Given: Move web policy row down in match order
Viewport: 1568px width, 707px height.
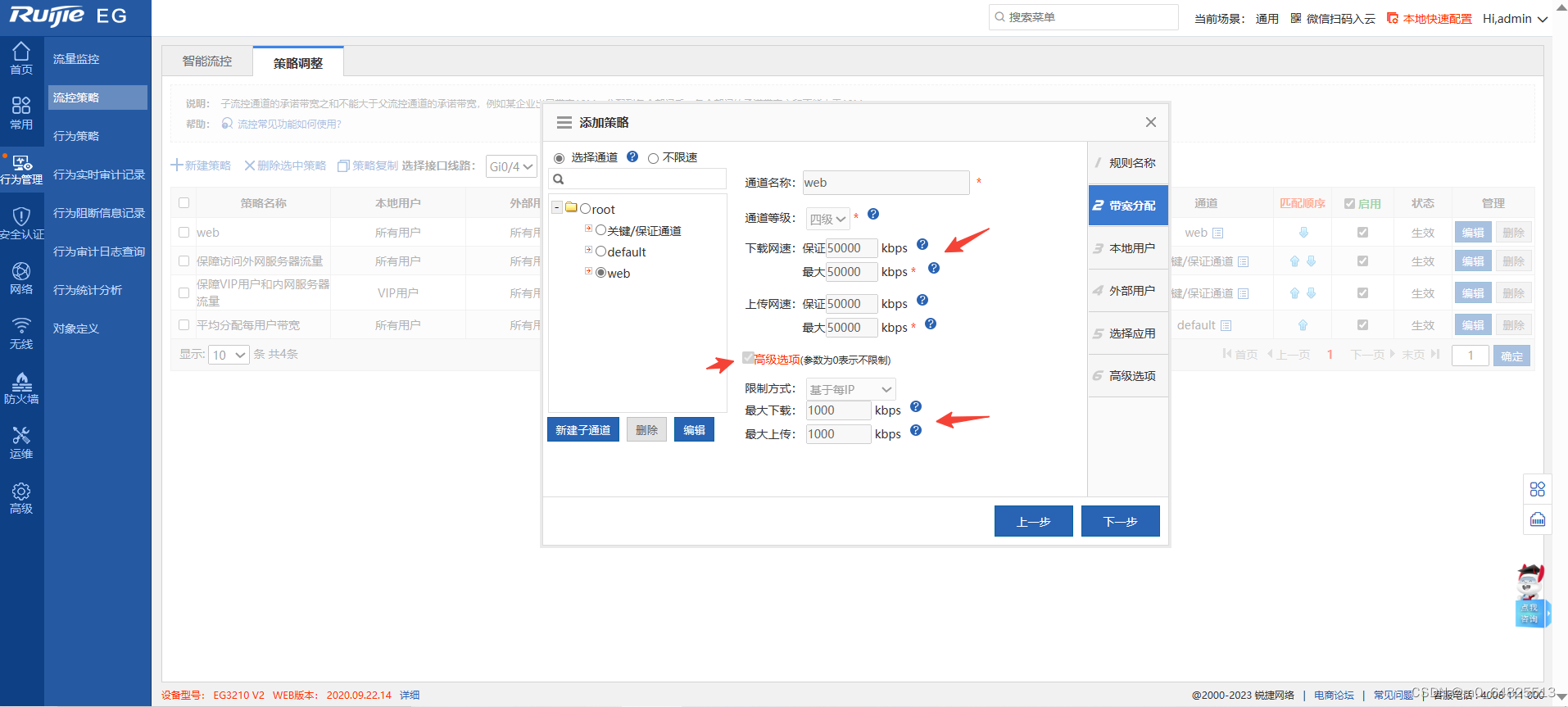Looking at the screenshot, I should click(x=1303, y=233).
